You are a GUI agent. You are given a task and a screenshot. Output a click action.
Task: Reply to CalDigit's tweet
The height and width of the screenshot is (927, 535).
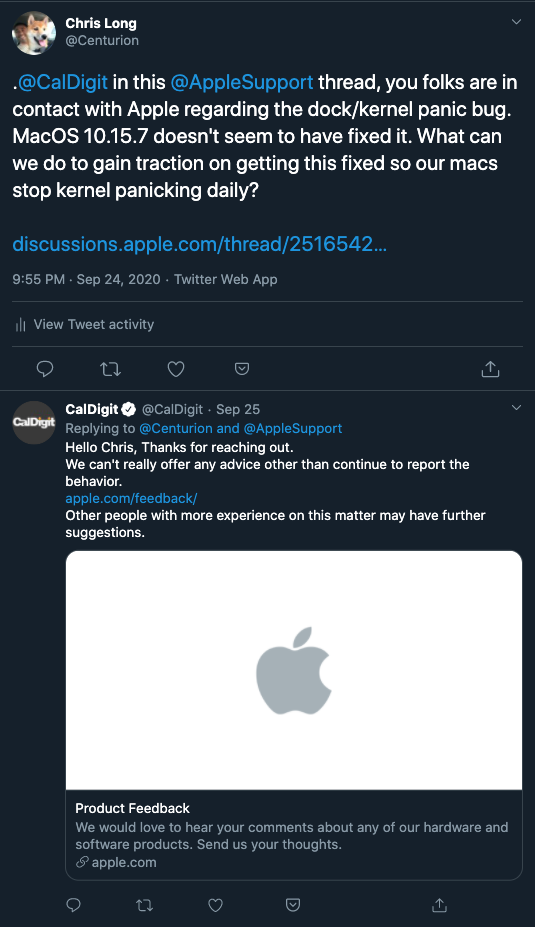pos(73,905)
